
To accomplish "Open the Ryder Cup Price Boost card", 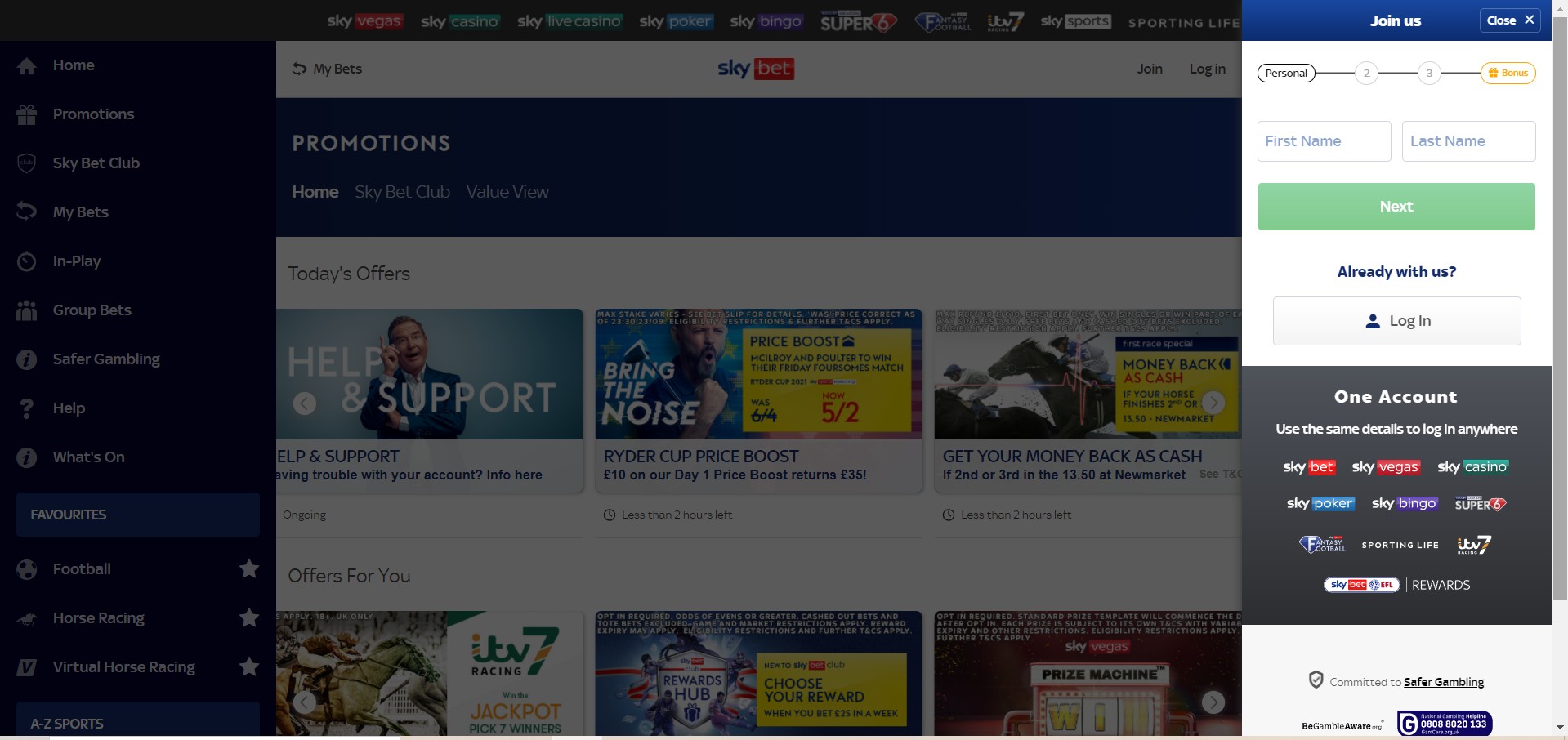I will pos(758,400).
